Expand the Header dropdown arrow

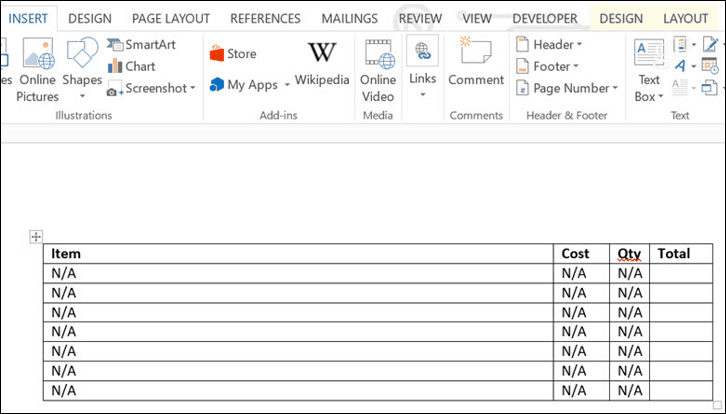[x=579, y=44]
